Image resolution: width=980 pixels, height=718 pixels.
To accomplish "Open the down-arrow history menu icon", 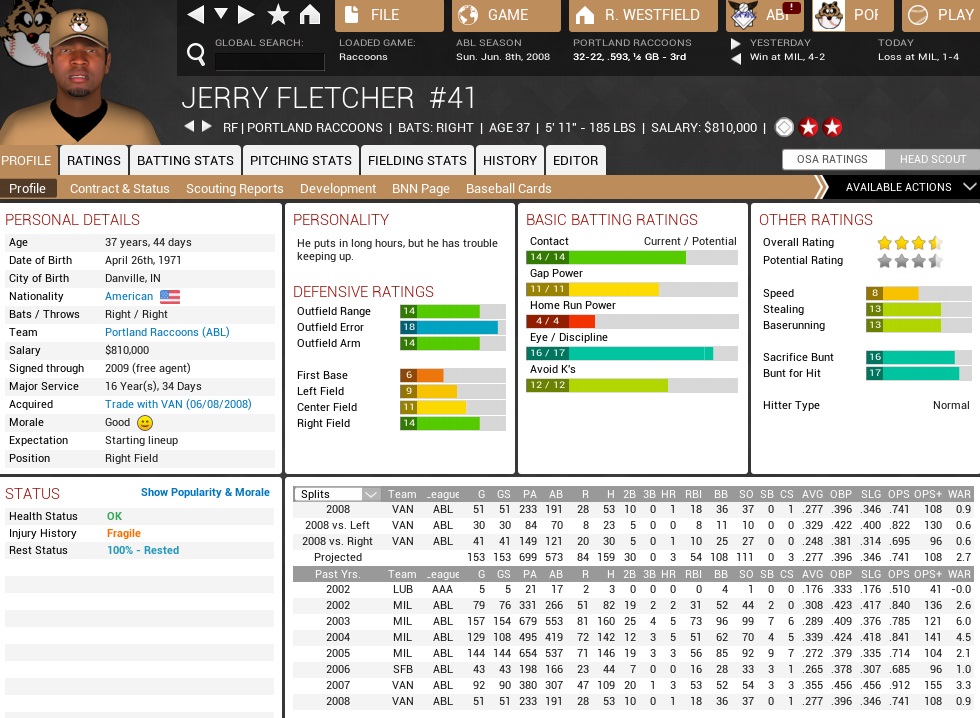I will pos(221,14).
